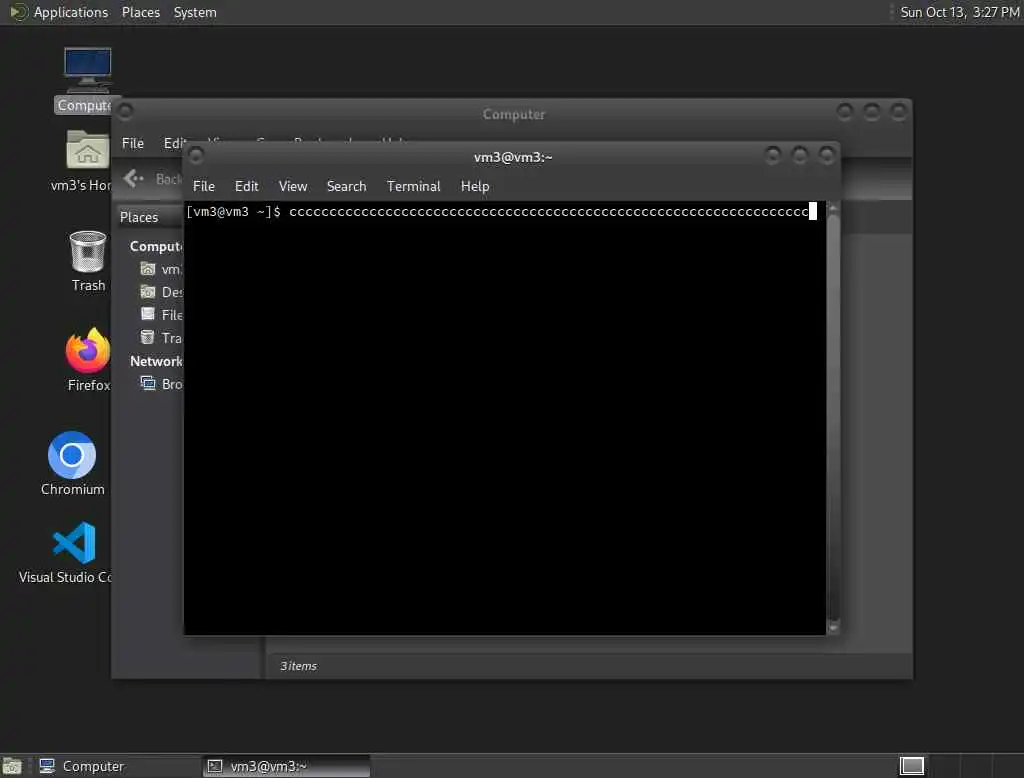Open the terminal Search menu
Viewport: 1024px width, 778px height.
point(346,186)
